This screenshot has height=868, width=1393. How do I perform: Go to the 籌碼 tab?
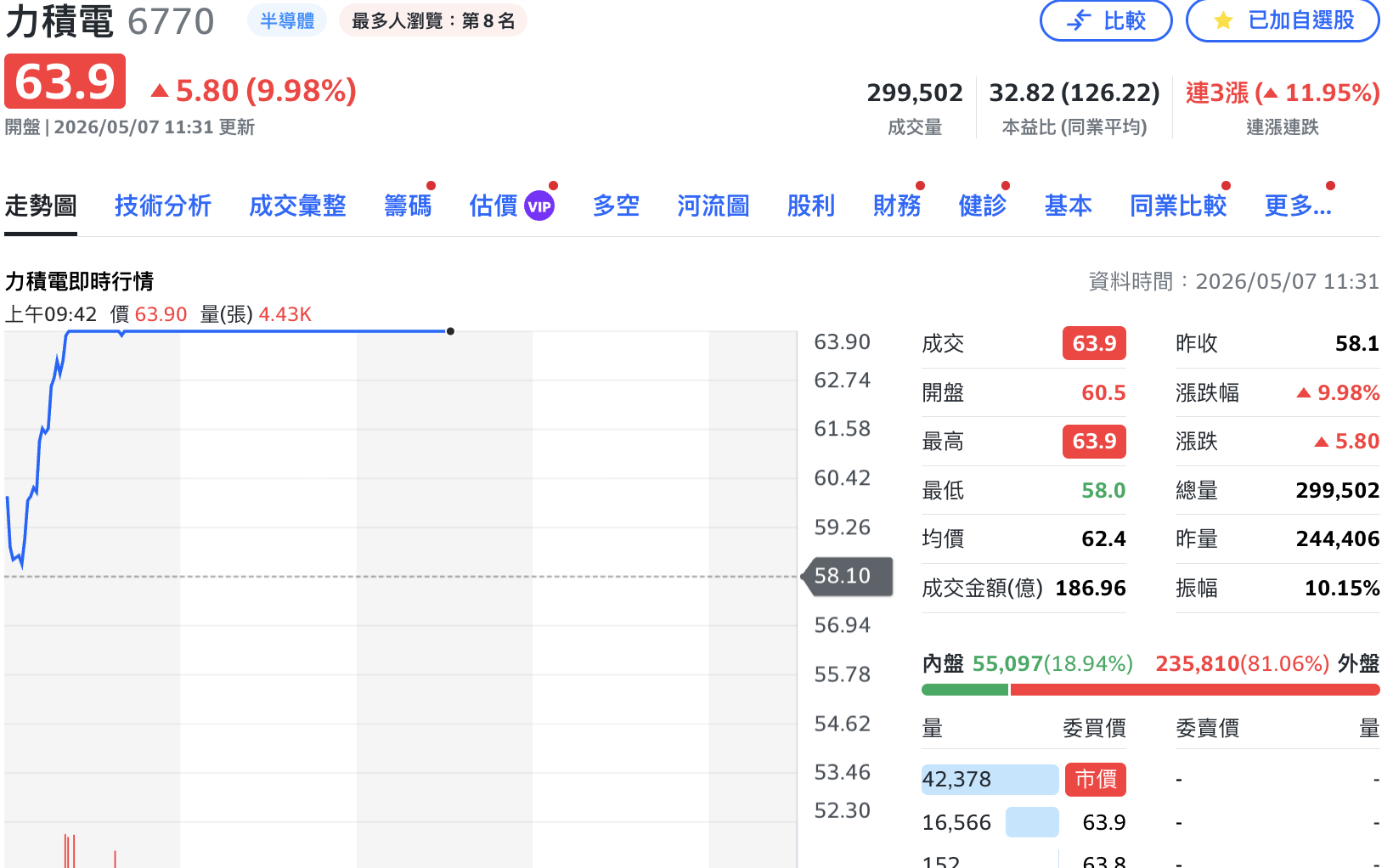408,206
